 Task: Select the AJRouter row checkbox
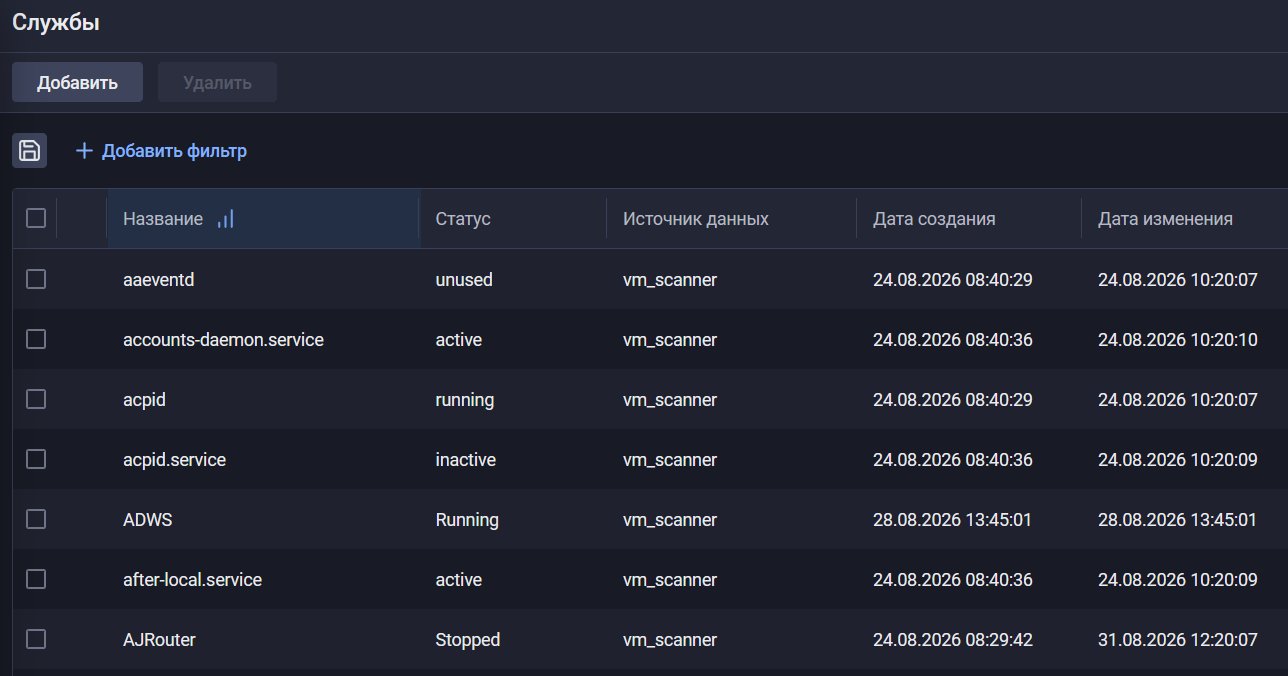tap(36, 640)
